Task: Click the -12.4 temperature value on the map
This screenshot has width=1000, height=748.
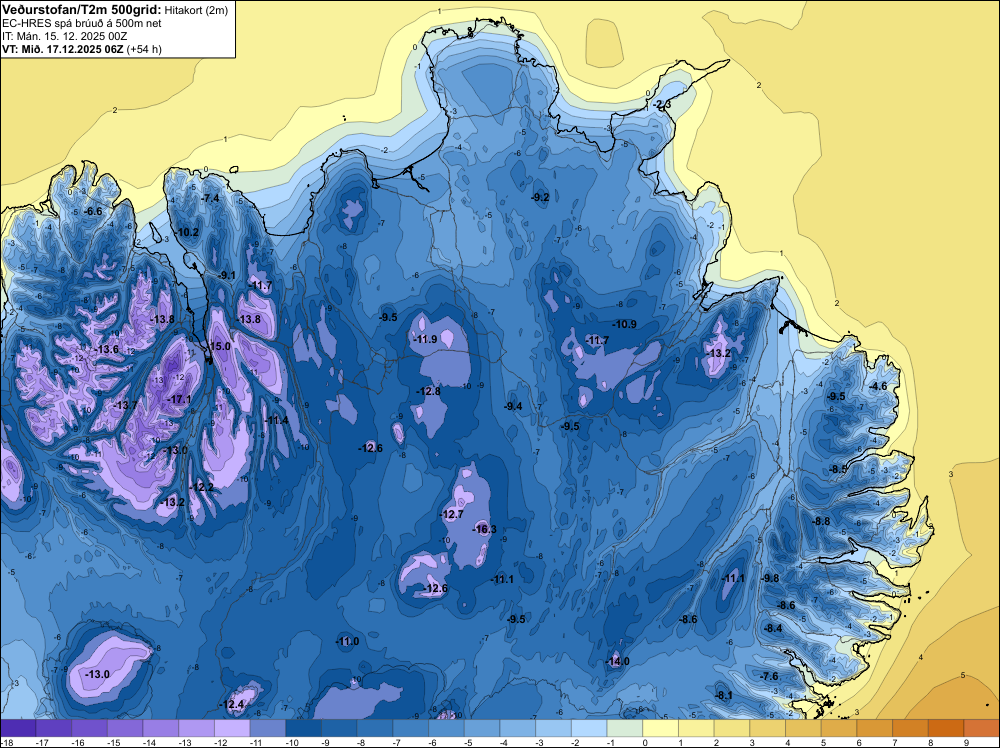Action: 232,705
